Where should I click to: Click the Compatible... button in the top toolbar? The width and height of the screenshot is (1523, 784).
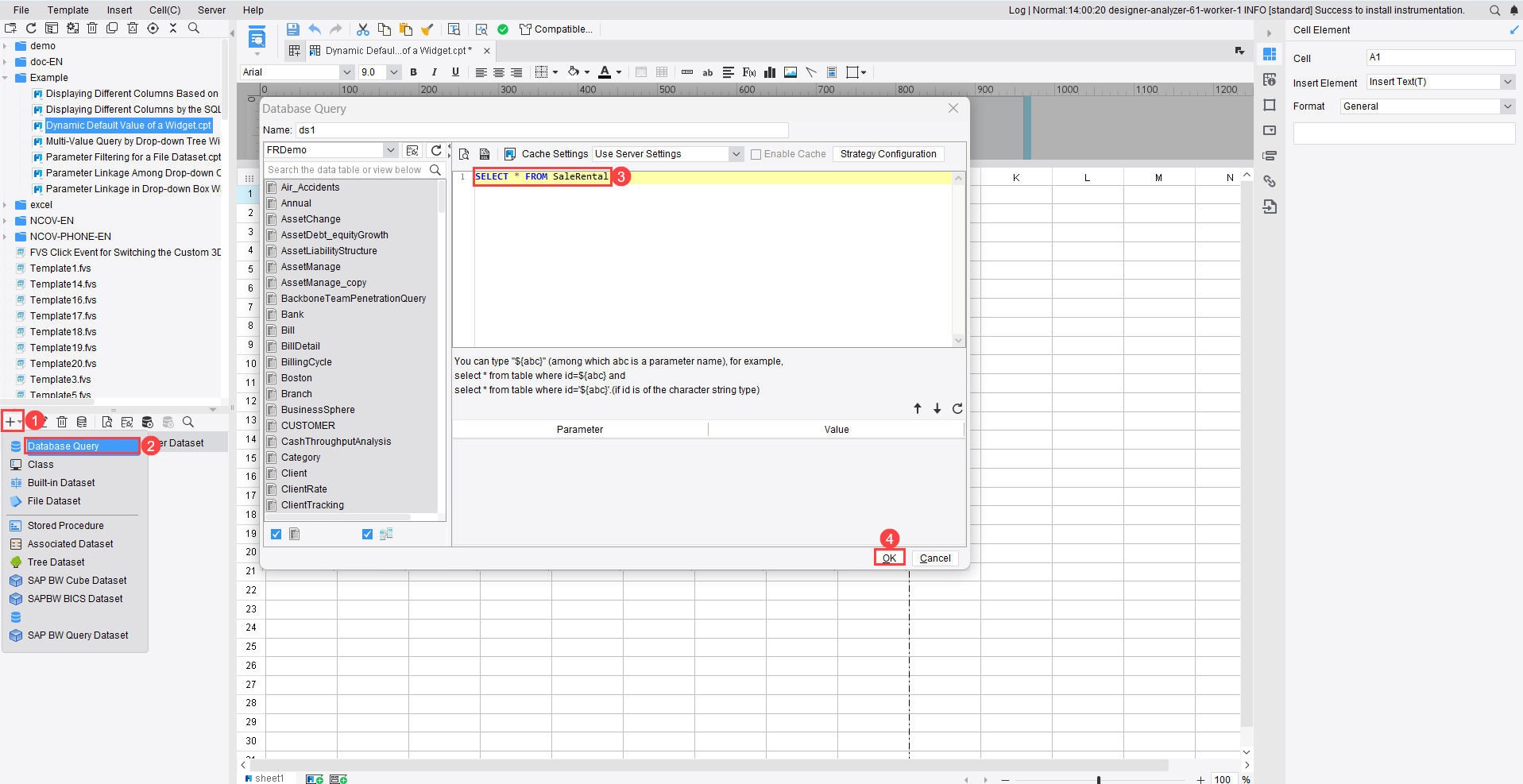(x=556, y=29)
